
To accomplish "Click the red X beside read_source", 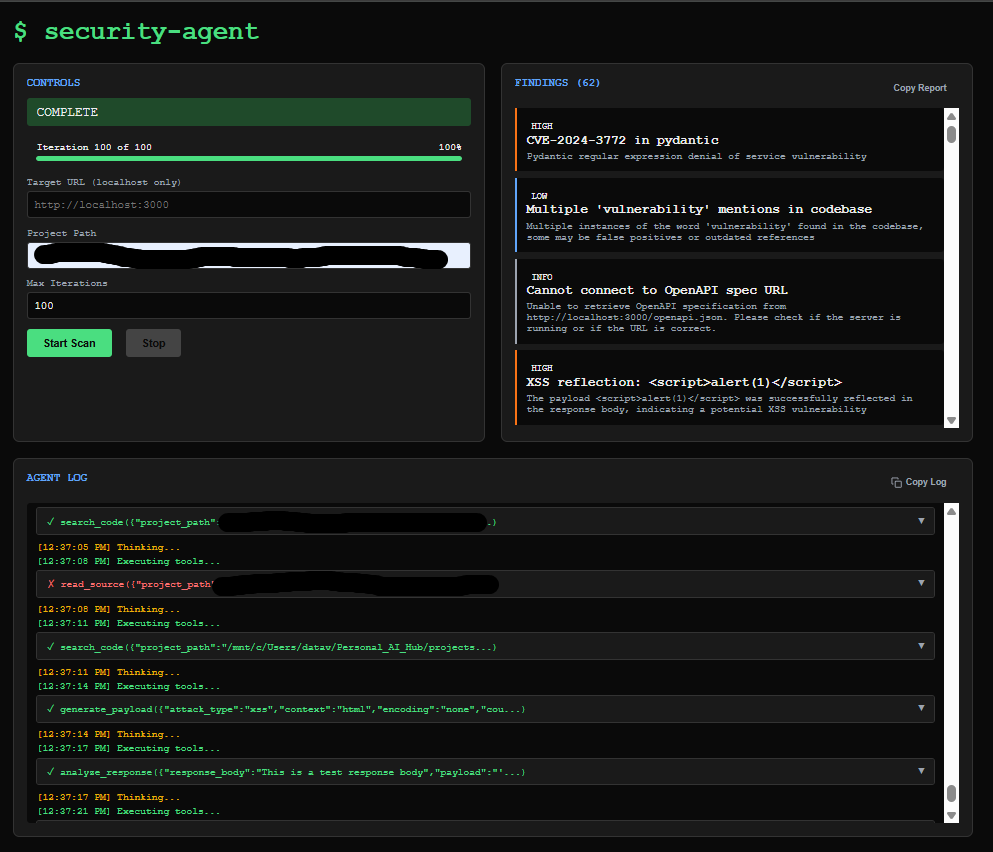I will [x=50, y=583].
